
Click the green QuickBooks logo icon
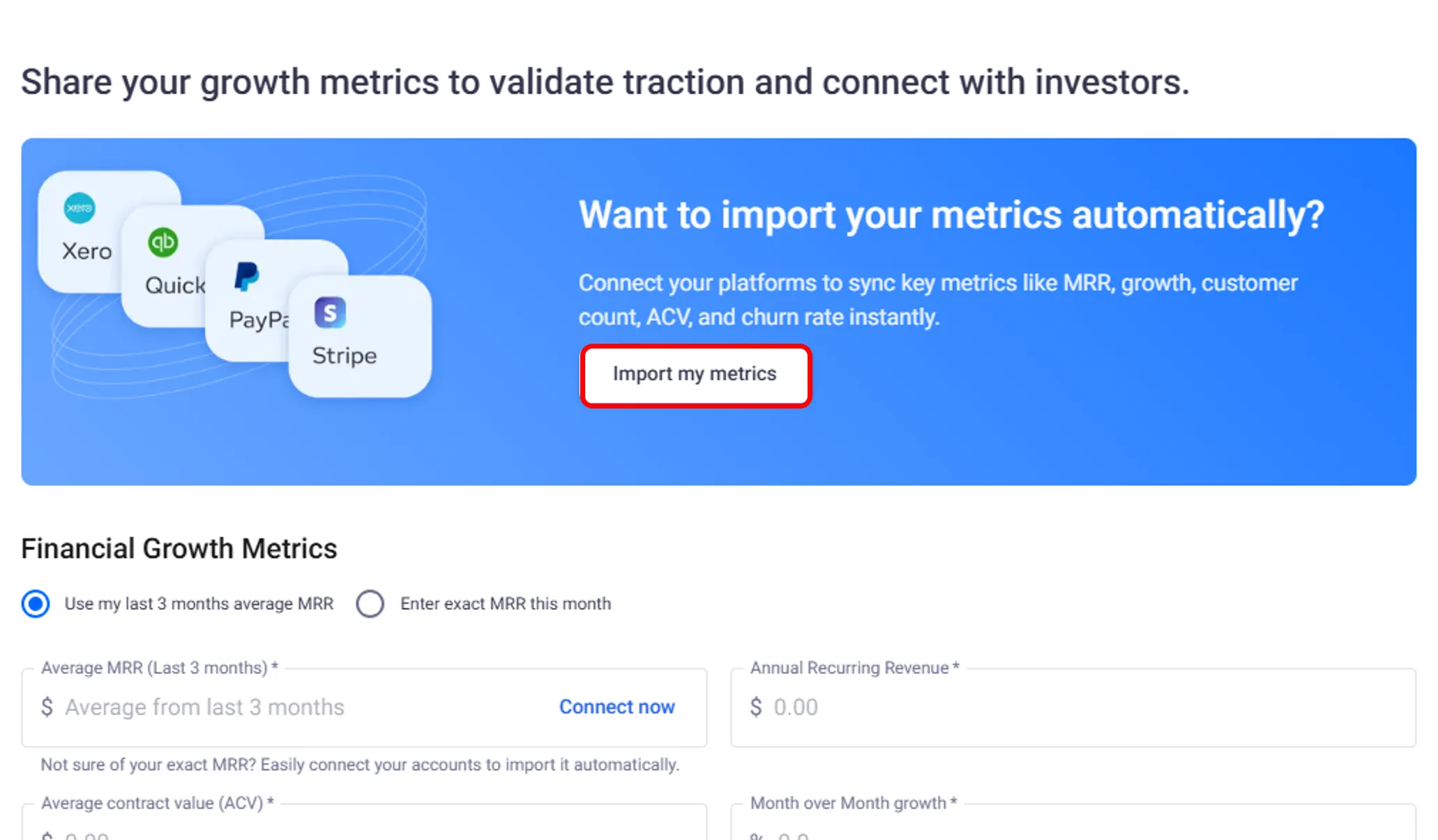coord(162,242)
